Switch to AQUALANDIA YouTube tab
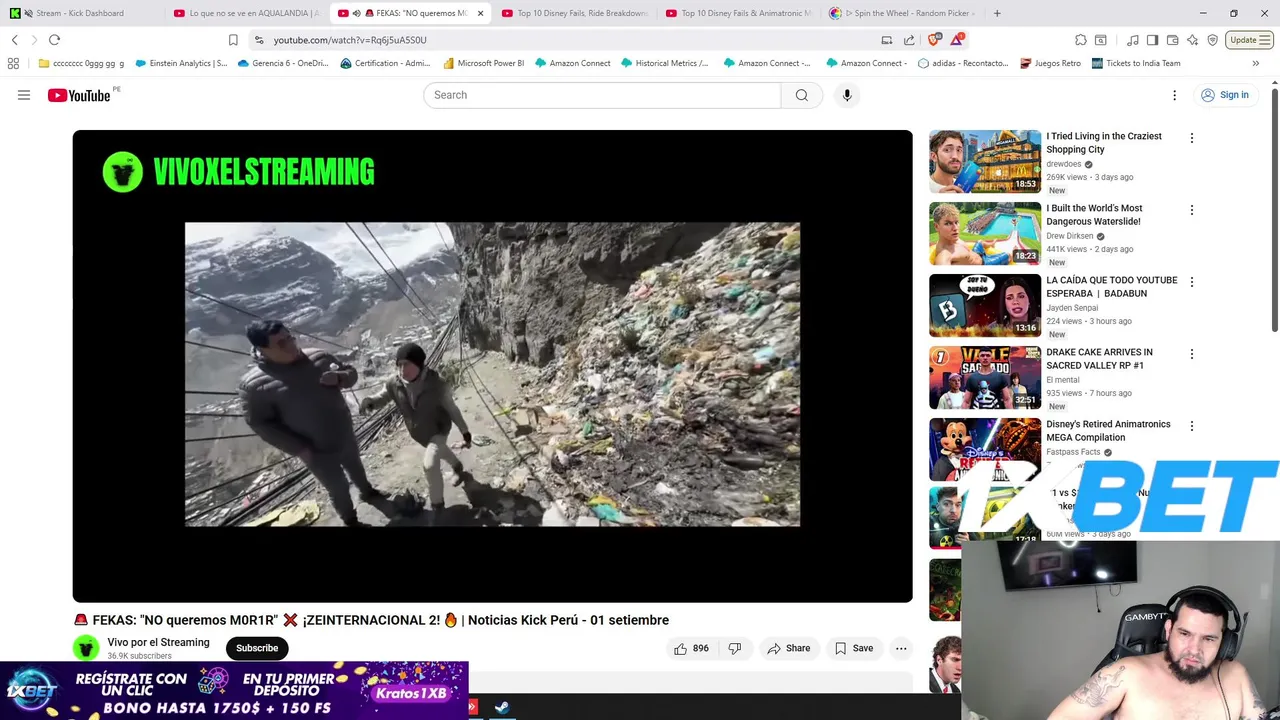The height and width of the screenshot is (720, 1280). click(x=245, y=13)
